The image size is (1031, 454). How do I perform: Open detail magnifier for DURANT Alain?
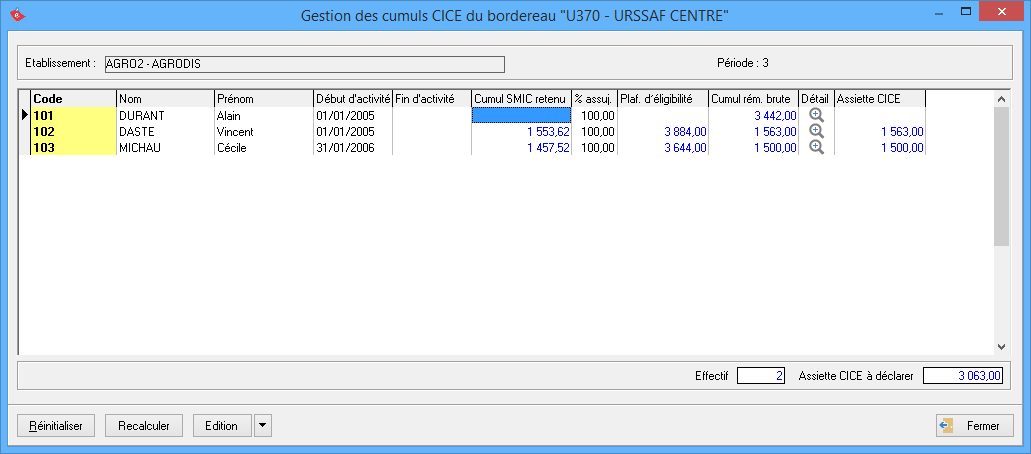[816, 115]
